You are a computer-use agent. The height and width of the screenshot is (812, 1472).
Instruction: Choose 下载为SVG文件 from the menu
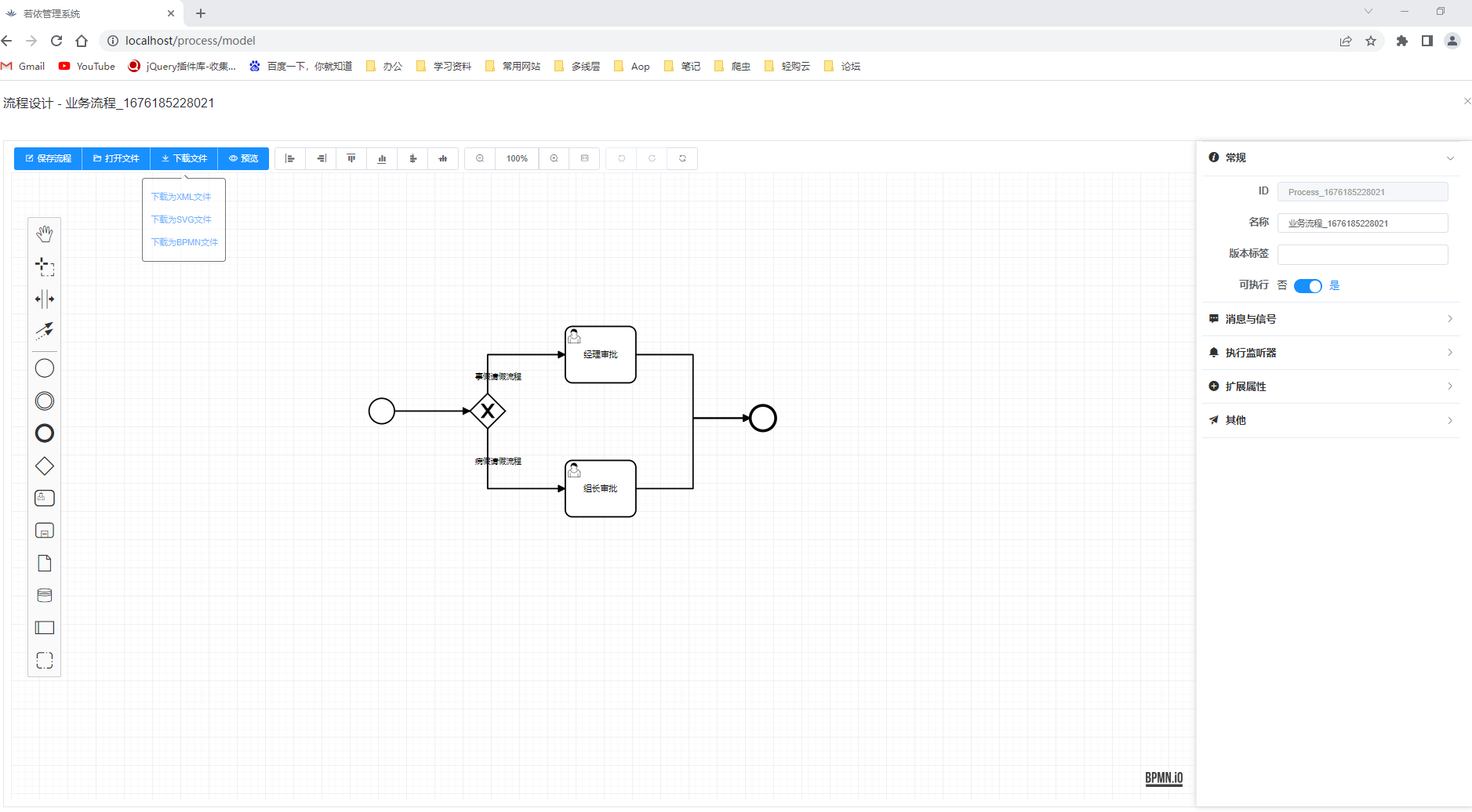183,219
